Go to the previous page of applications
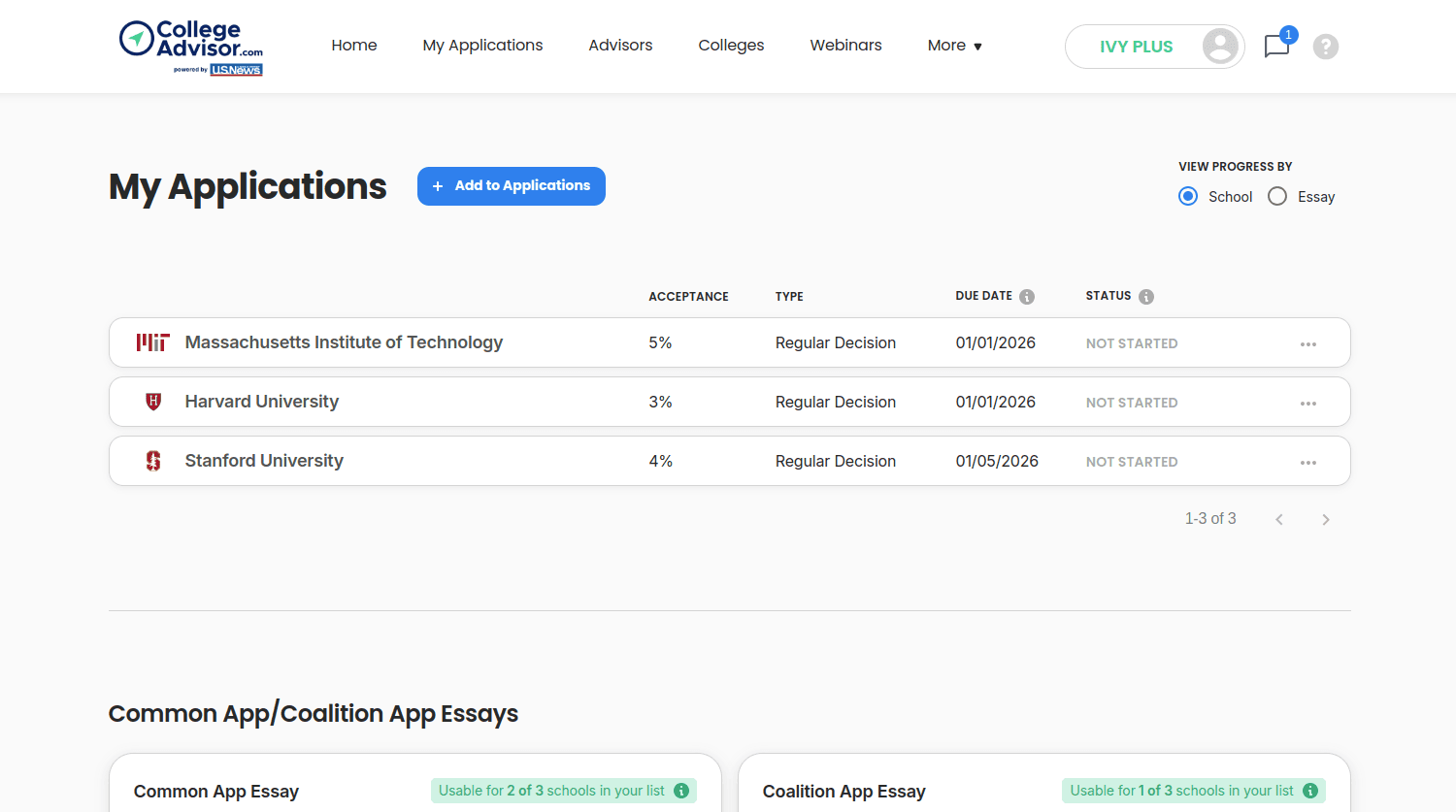Viewport: 1456px width, 812px height. tap(1279, 520)
